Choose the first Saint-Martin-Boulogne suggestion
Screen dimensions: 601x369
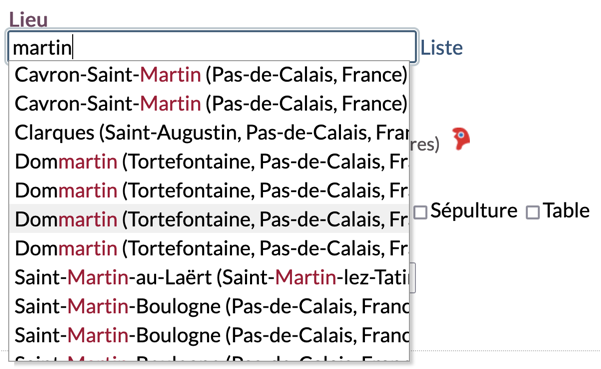point(209,306)
